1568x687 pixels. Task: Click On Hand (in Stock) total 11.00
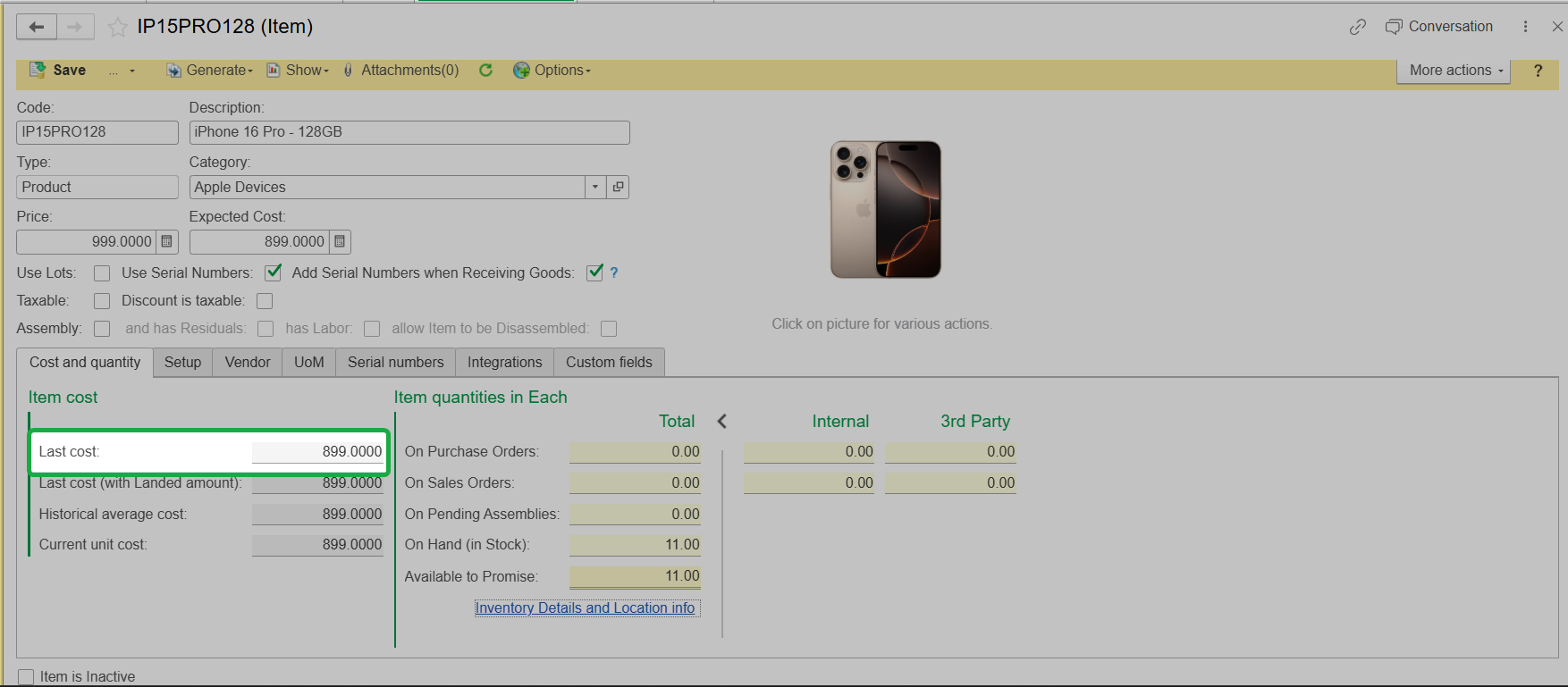pos(635,545)
